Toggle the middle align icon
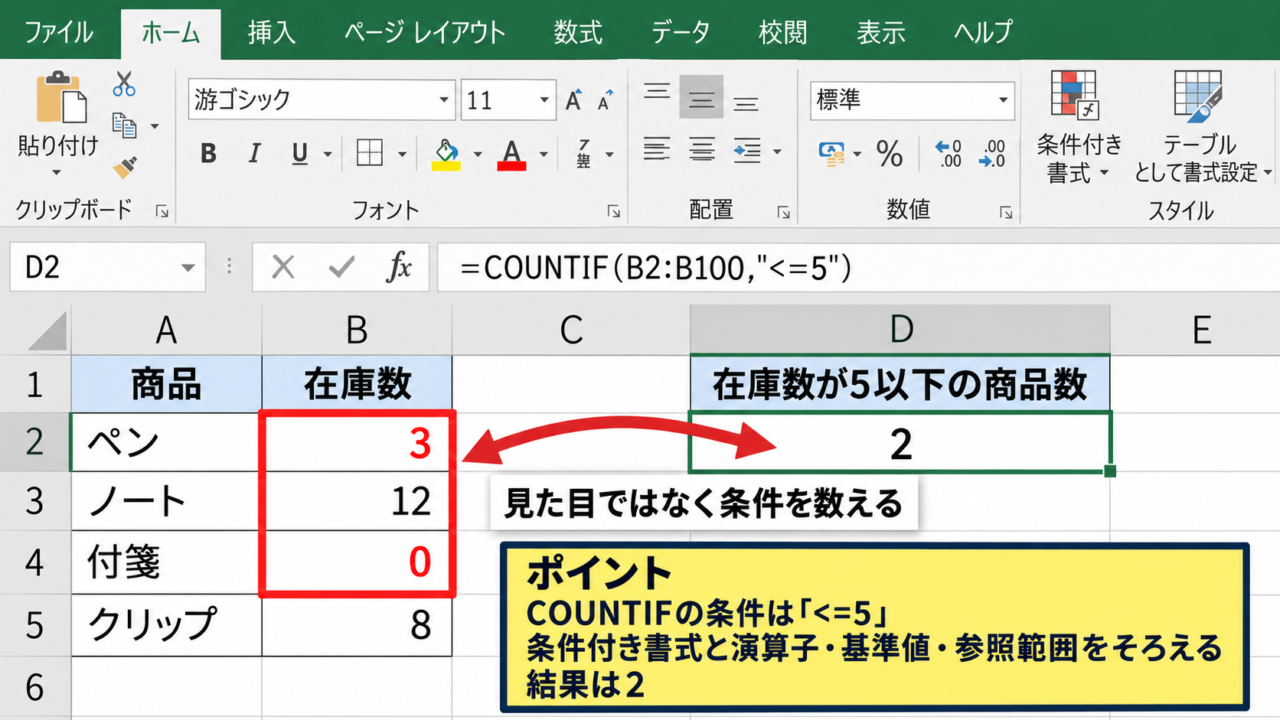1280x720 pixels. tap(701, 97)
